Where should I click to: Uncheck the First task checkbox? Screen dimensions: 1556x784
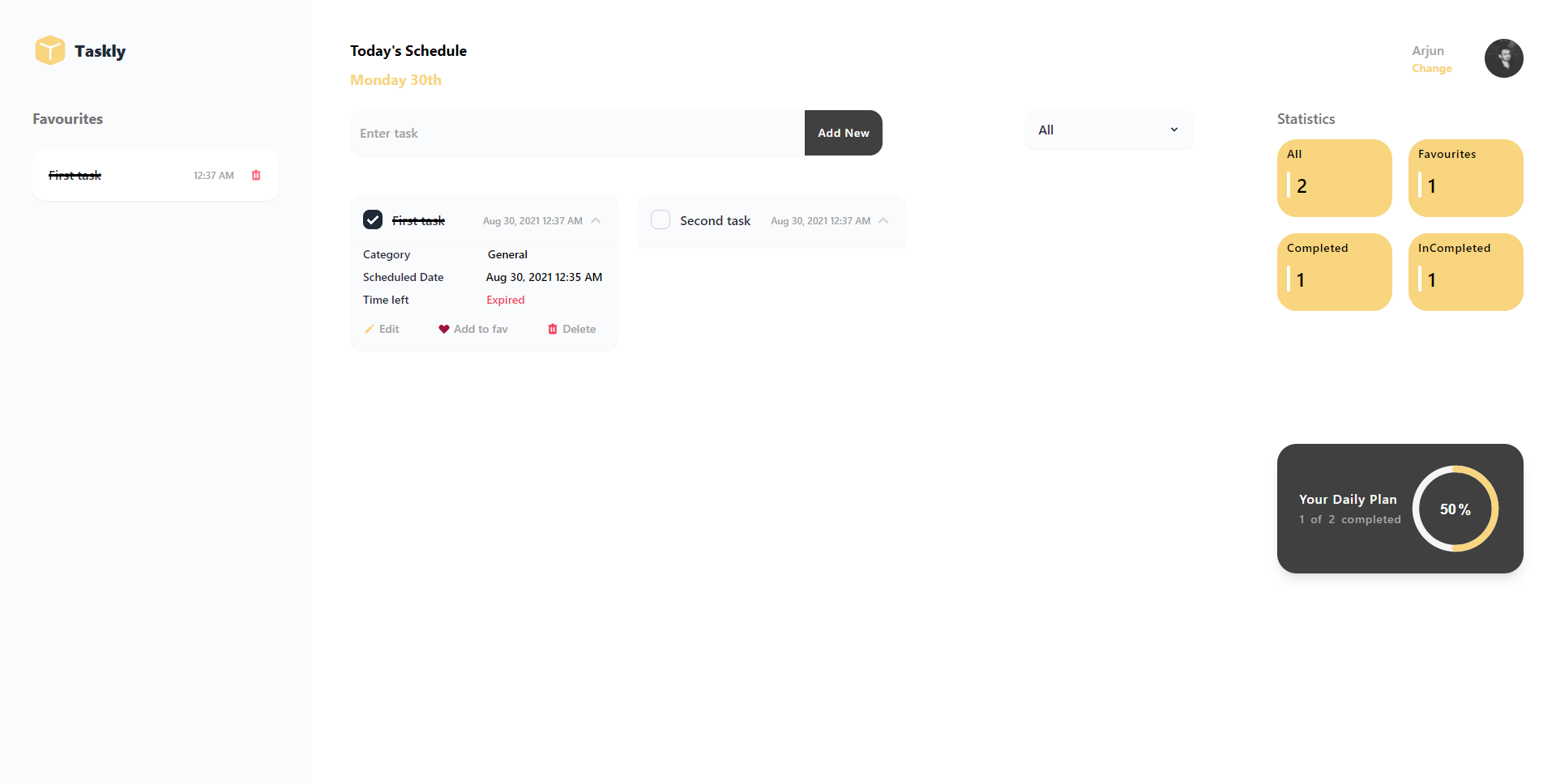pos(373,219)
